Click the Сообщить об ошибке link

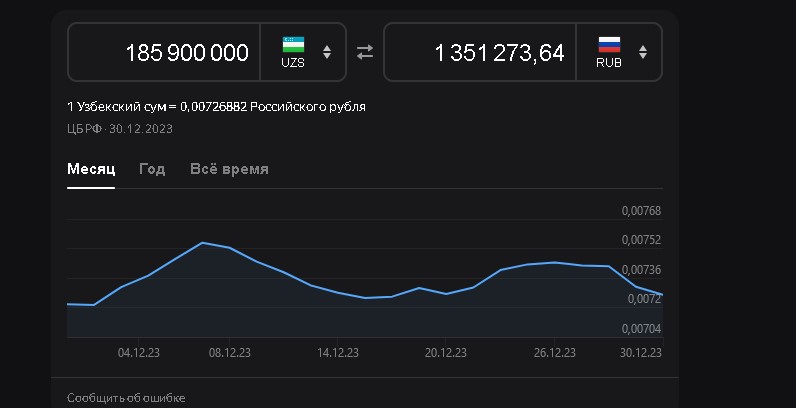(x=126, y=398)
